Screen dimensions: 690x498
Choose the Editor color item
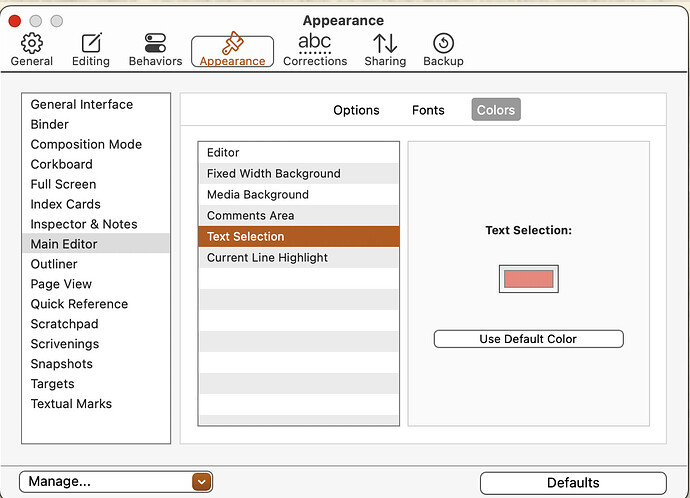coord(299,153)
